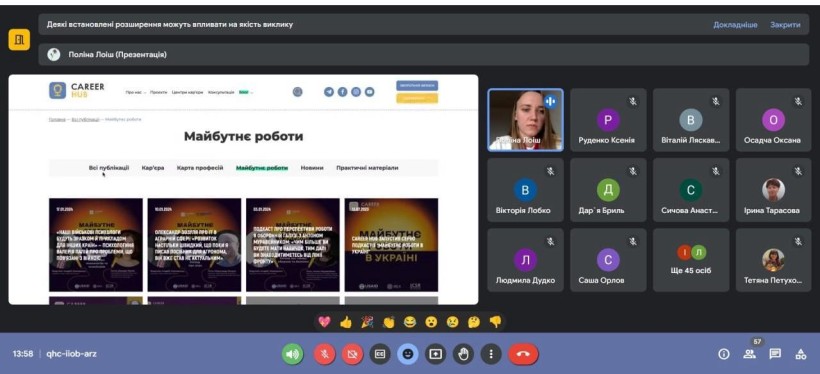Enable closed captions with CC button
Image resolution: width=820 pixels, height=374 pixels.
tap(380, 354)
